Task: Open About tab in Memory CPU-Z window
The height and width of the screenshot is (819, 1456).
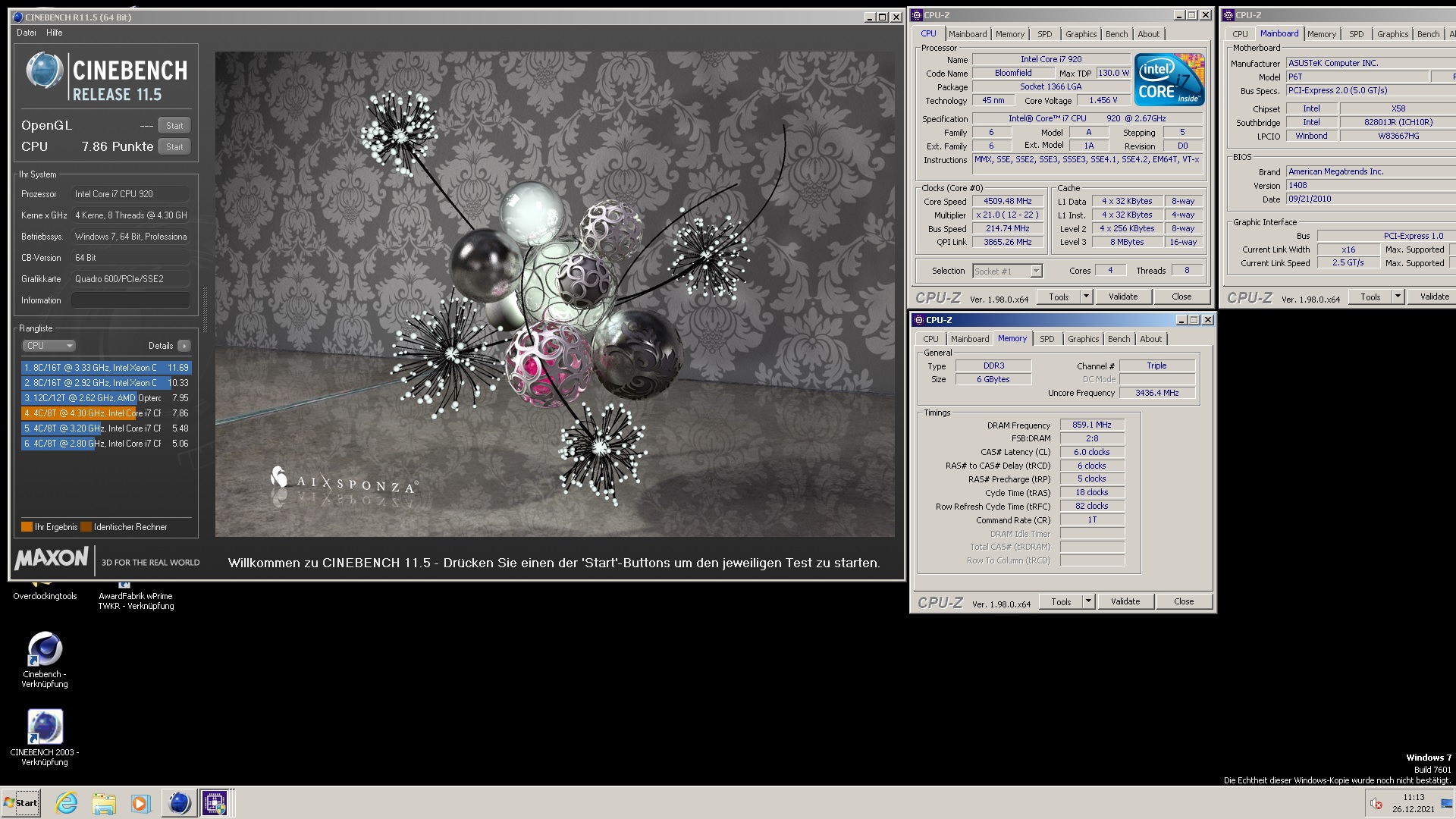Action: [1150, 339]
